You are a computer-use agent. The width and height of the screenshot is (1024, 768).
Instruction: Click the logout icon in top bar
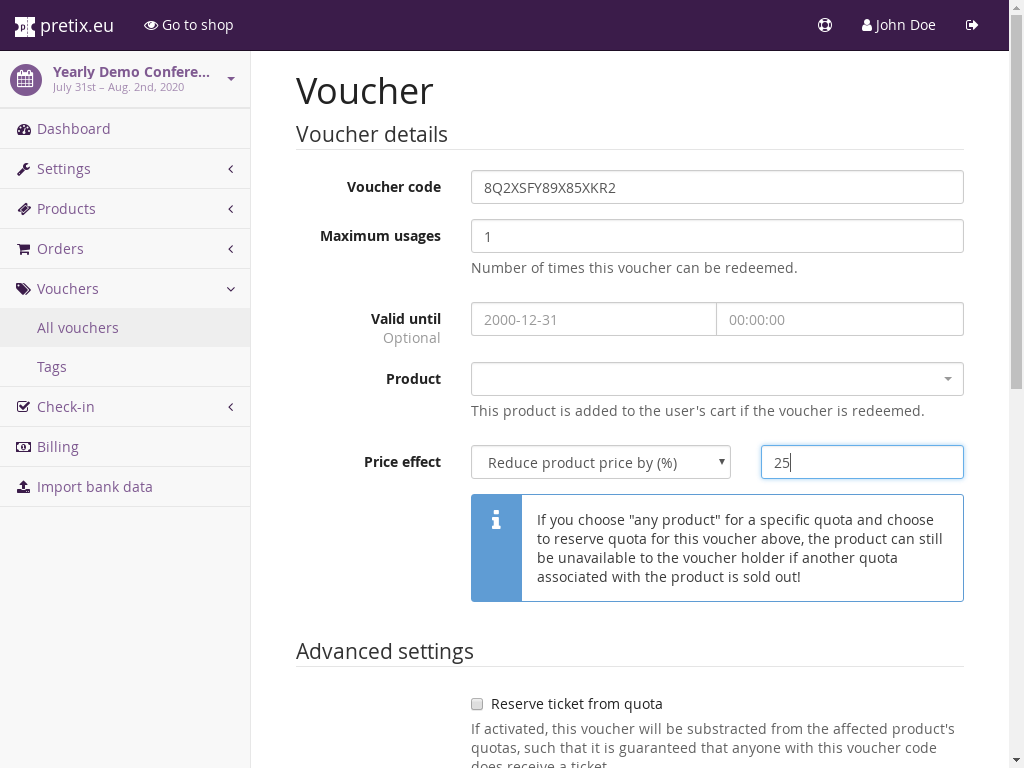[x=972, y=25]
